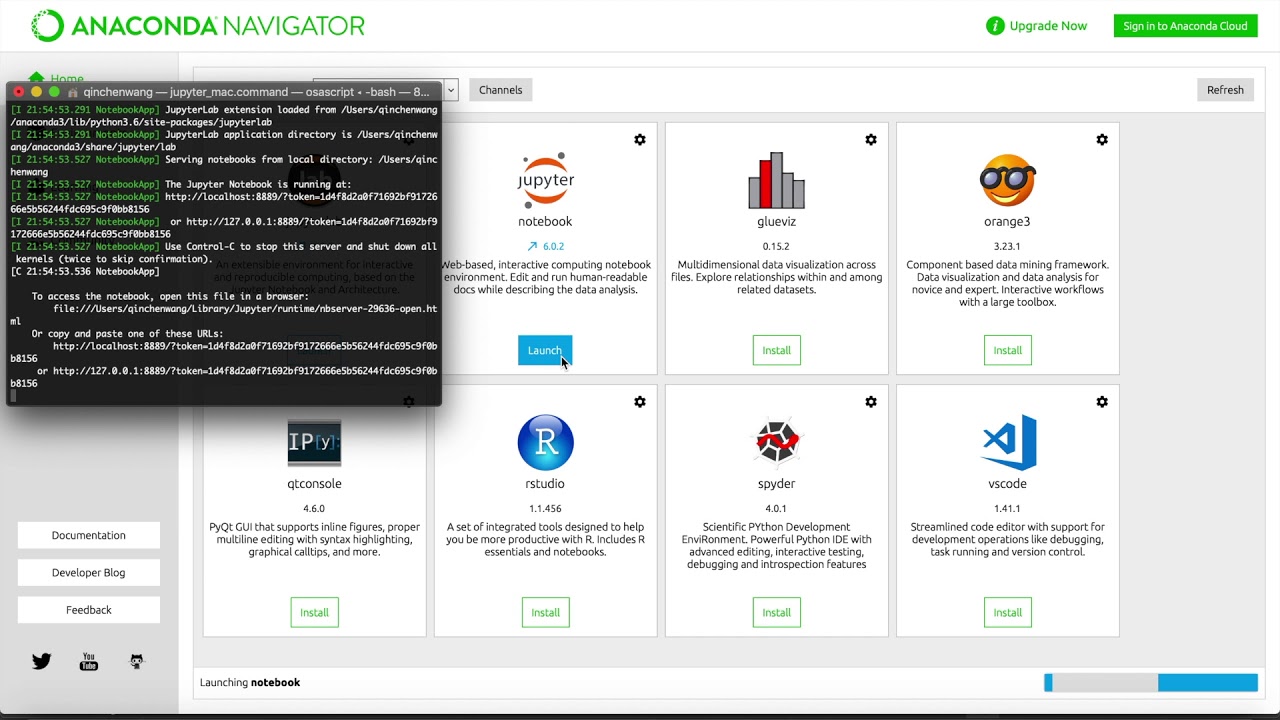Click the glueviz bar chart logo
The width and height of the screenshot is (1280, 720).
776,180
